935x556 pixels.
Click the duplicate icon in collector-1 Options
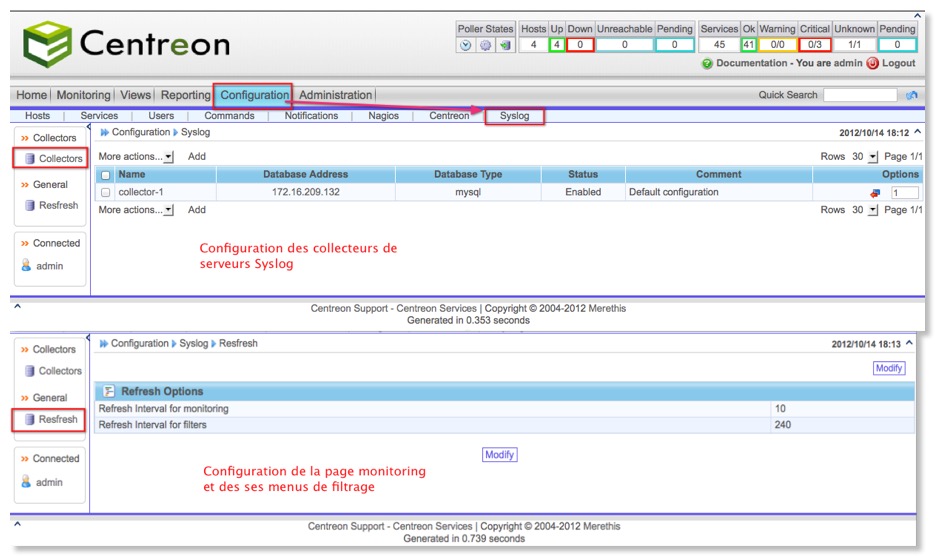click(876, 193)
